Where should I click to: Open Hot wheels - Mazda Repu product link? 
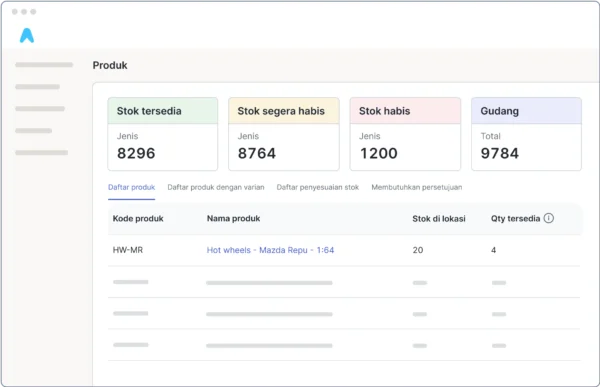270,250
